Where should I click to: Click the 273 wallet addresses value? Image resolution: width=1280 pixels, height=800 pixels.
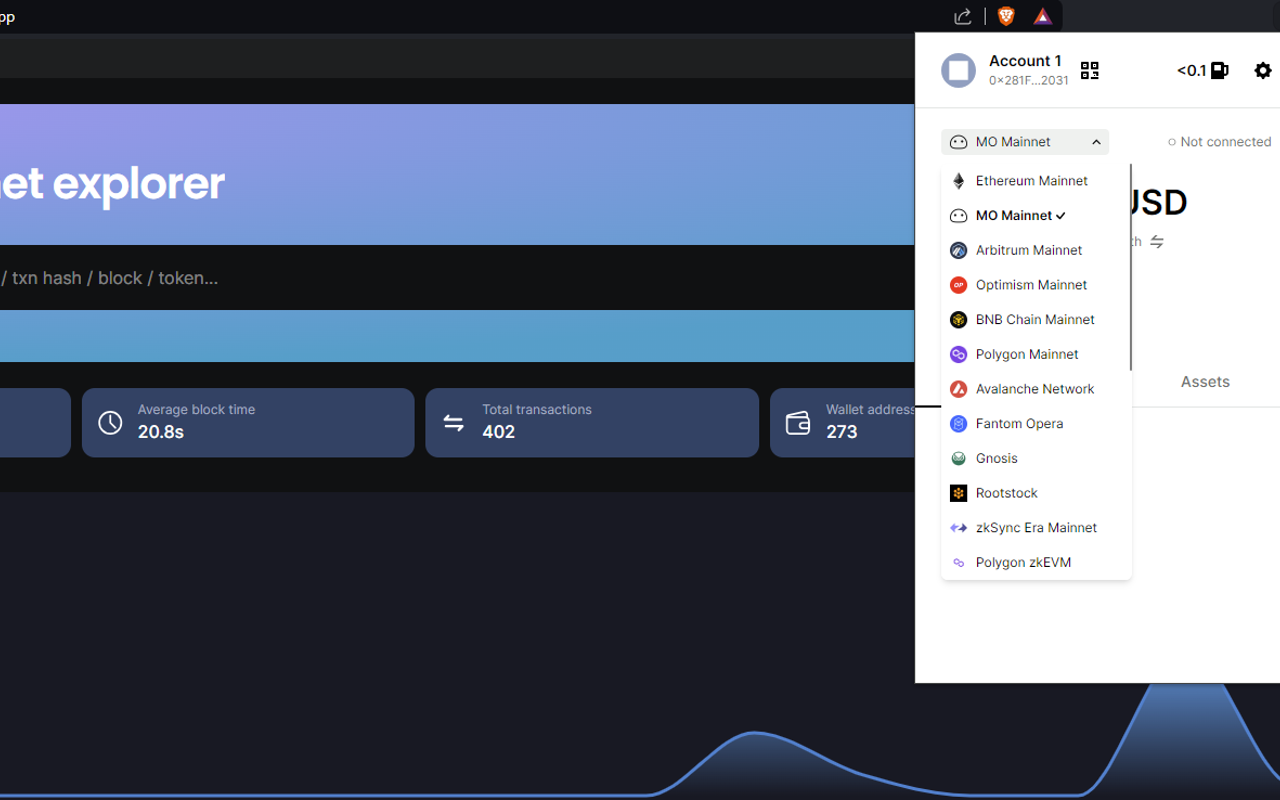tap(842, 432)
